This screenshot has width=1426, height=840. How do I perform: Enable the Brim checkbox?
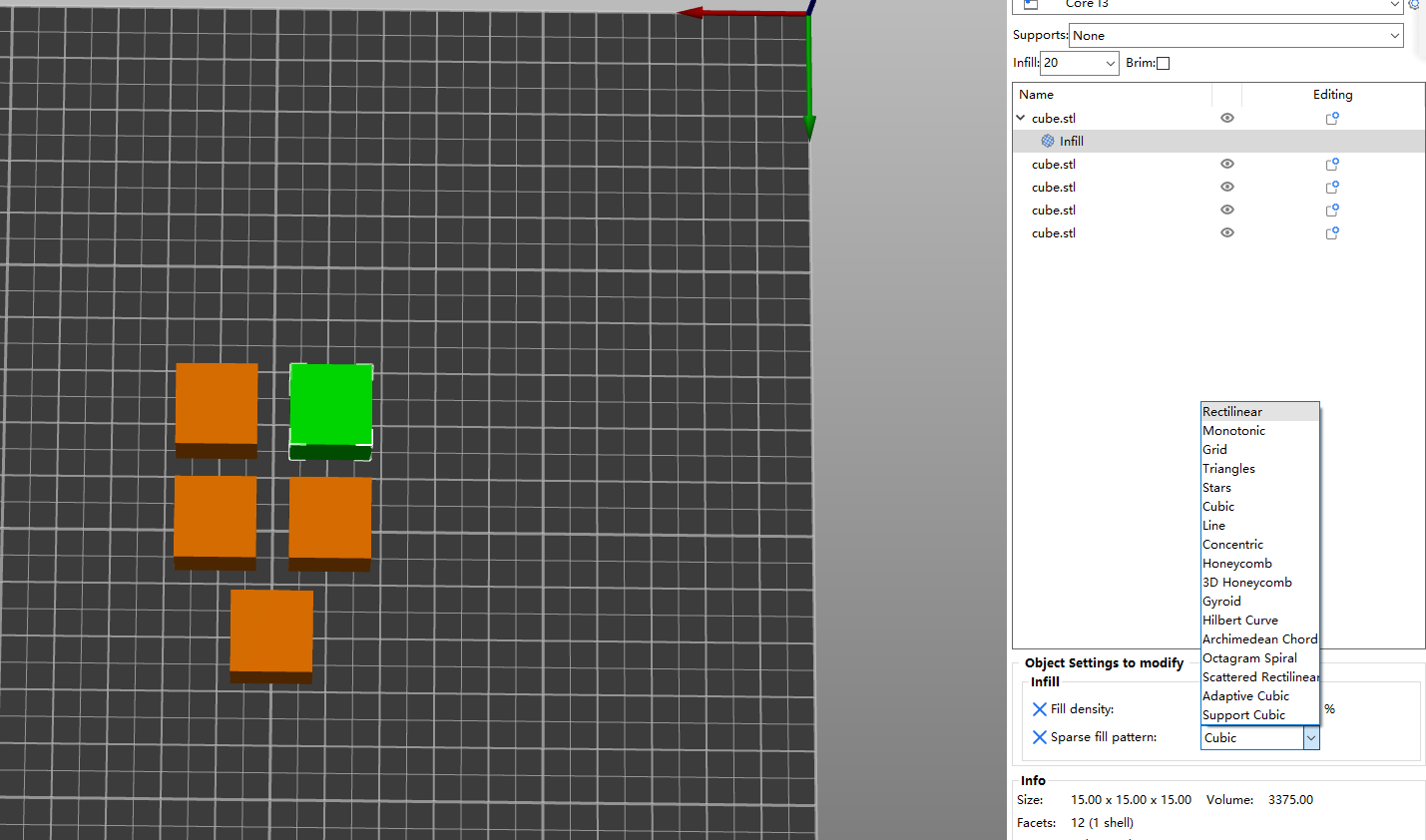click(x=1163, y=63)
